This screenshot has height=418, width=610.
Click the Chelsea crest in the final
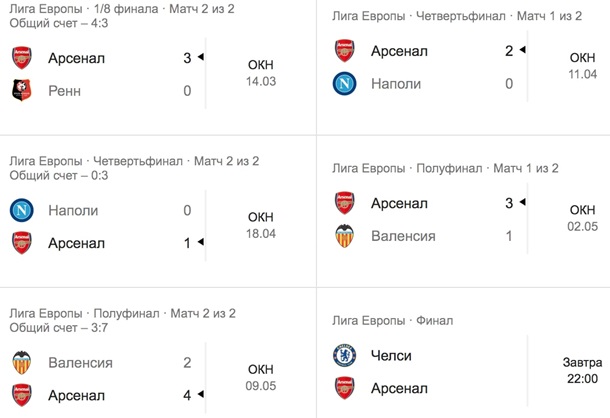click(345, 355)
